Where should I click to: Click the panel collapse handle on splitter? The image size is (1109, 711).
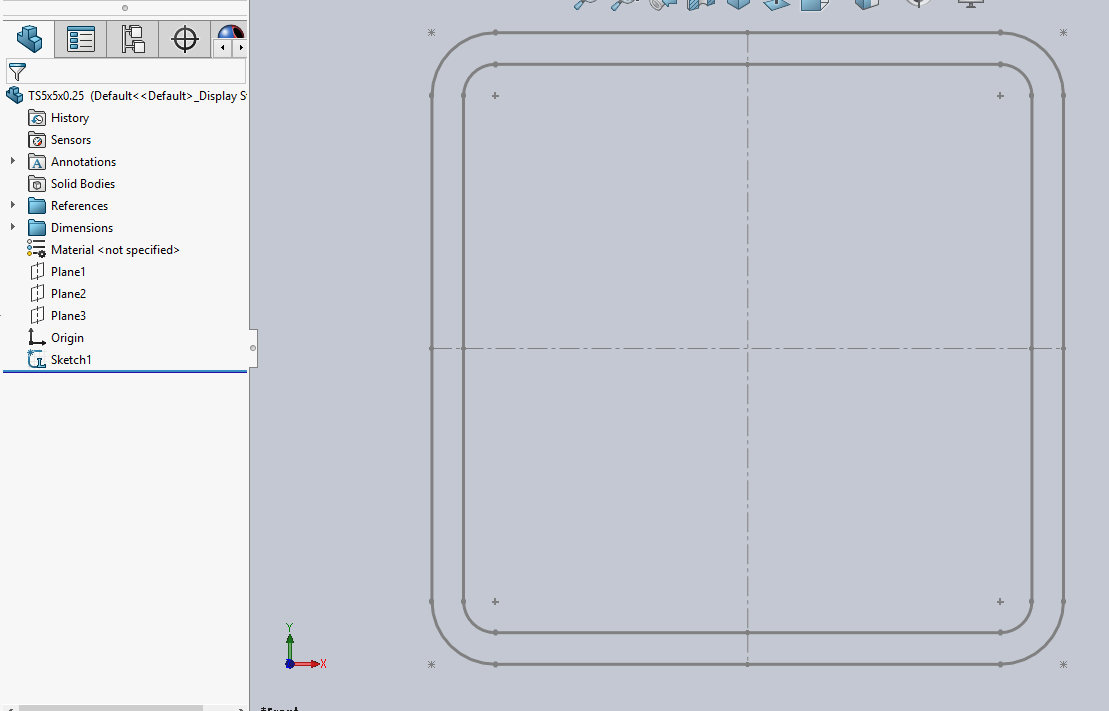(x=253, y=348)
